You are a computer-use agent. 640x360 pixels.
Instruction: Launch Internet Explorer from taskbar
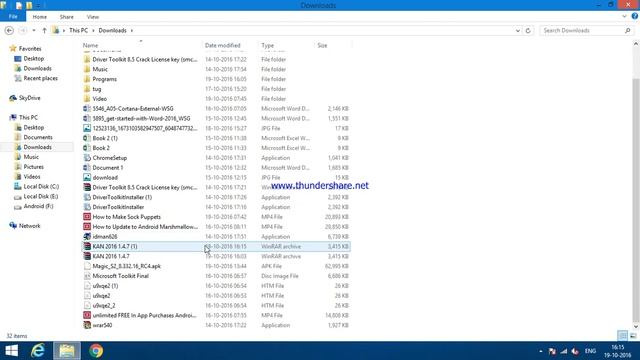[38, 351]
